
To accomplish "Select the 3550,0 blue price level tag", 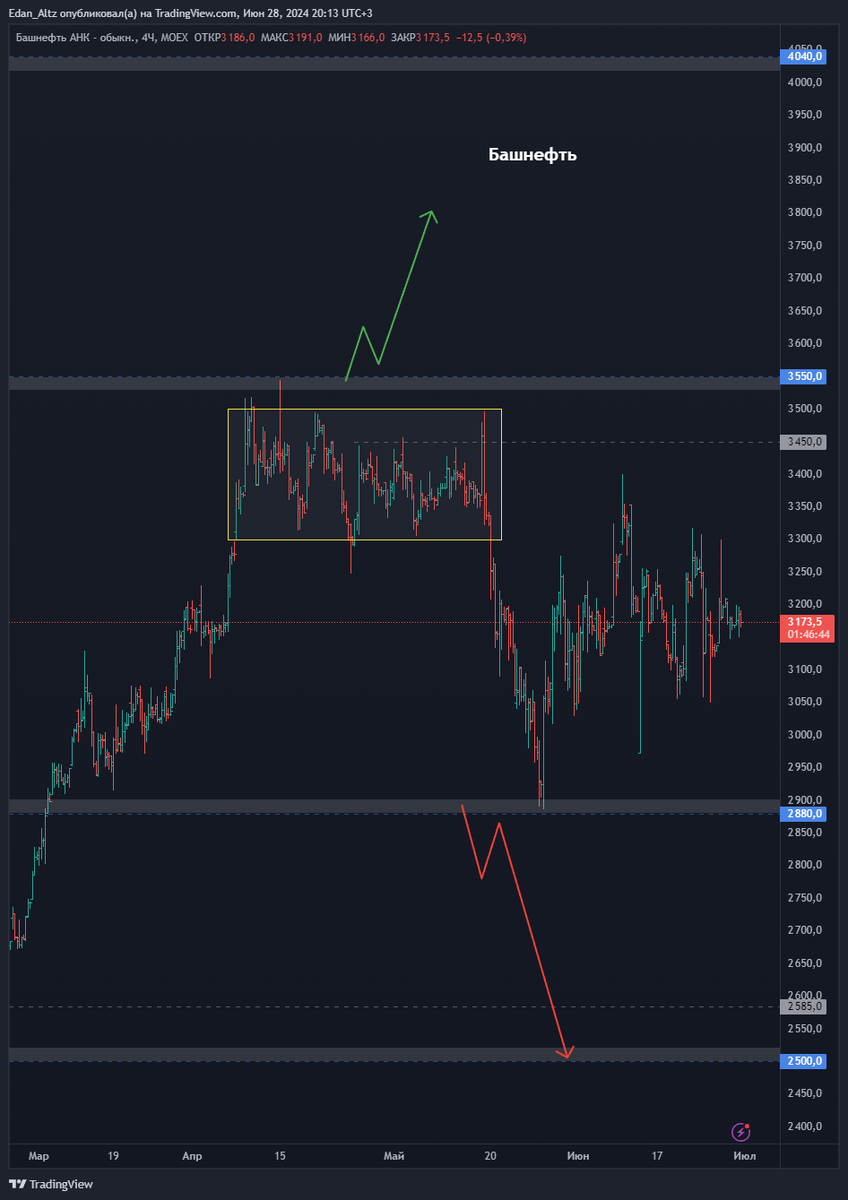I will pyautogui.click(x=805, y=376).
